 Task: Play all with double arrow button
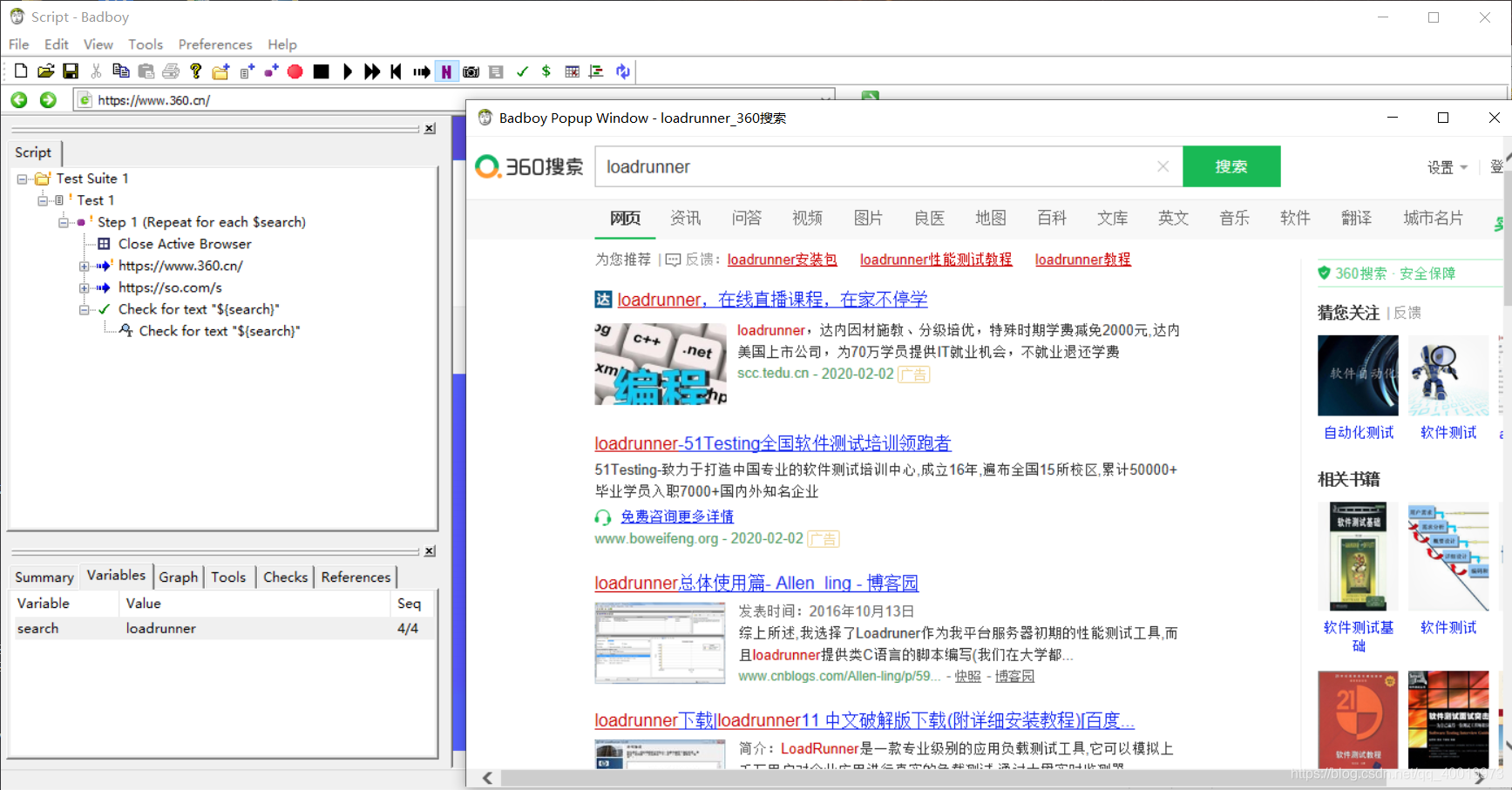pyautogui.click(x=372, y=71)
